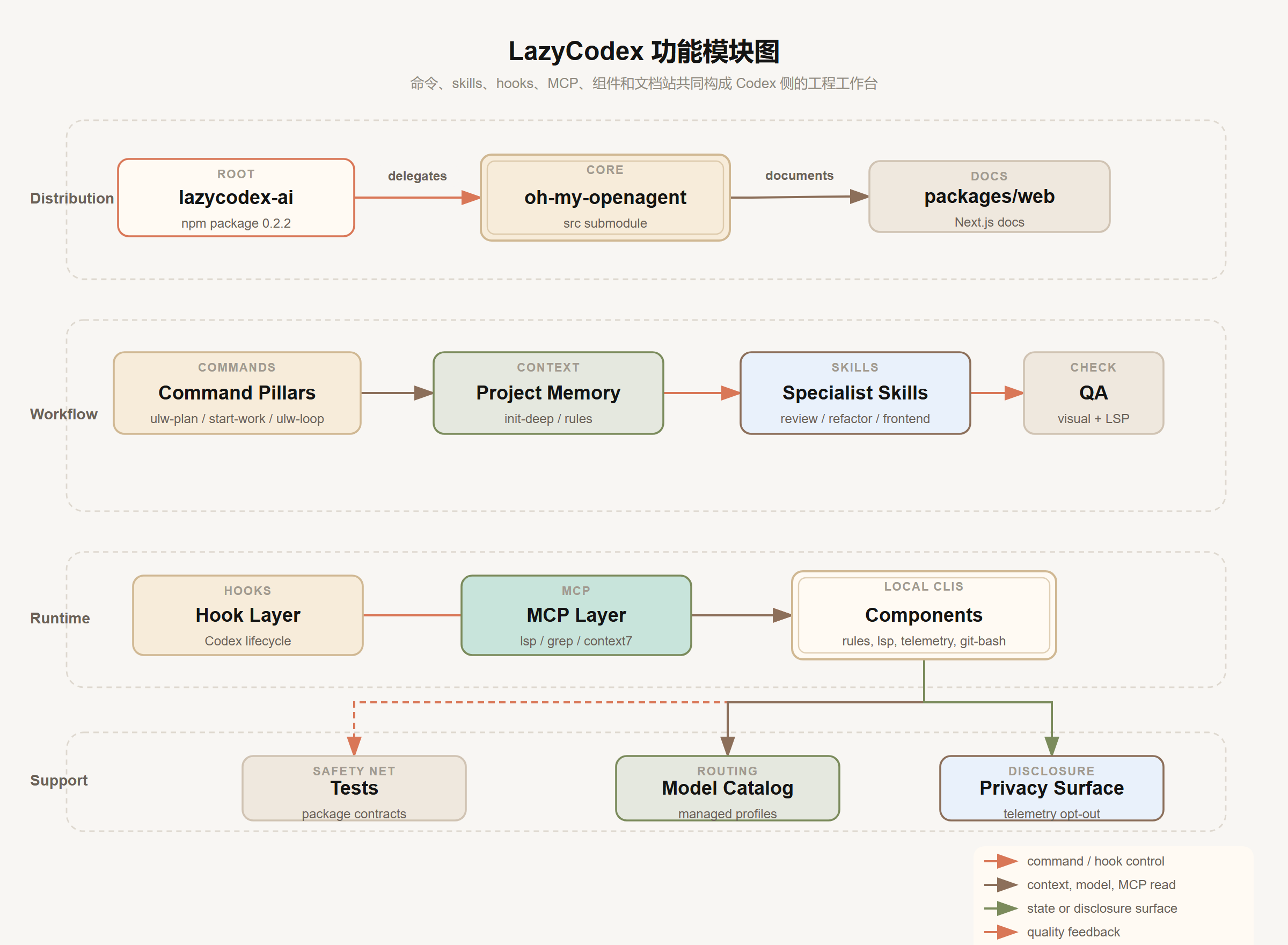Viewport: 1288px width, 945px height.
Task: Click the Project Memory context node
Action: tap(548, 393)
